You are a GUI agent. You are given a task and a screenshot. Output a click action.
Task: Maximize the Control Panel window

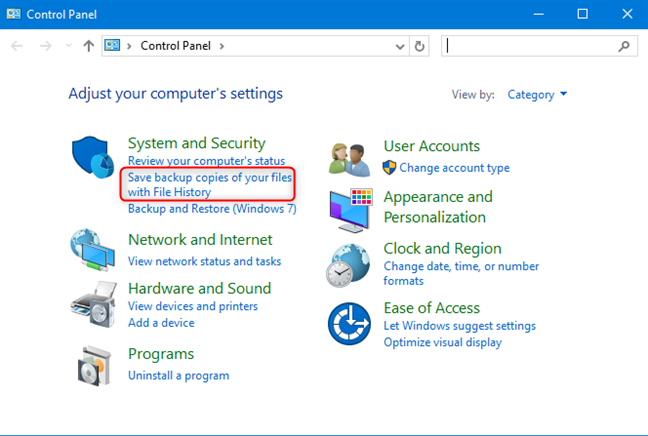583,14
